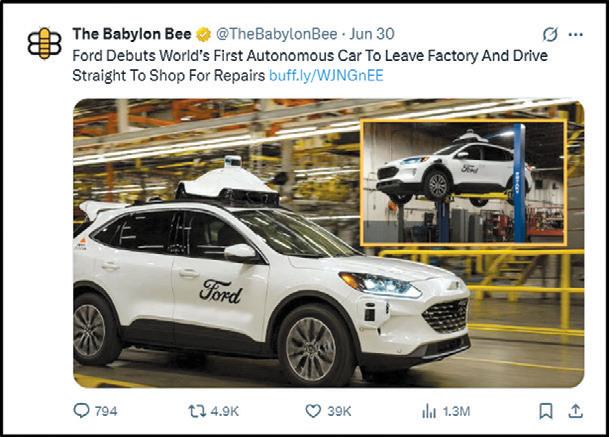Click the repost arrows icon
Image resolution: width=609 pixels, height=437 pixels.
click(197, 411)
